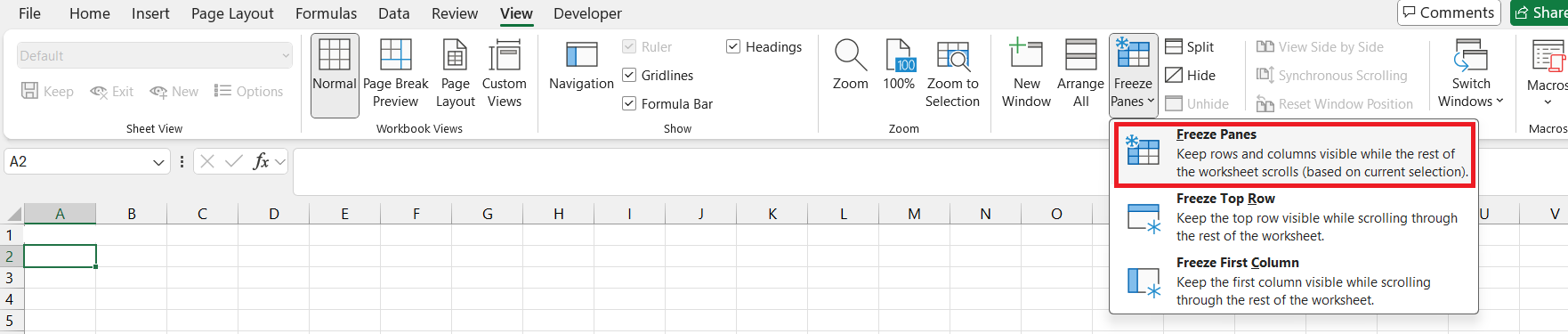Screen dimensions: 1568x334
Task: Choose Freeze First Column
Action: point(1295,281)
